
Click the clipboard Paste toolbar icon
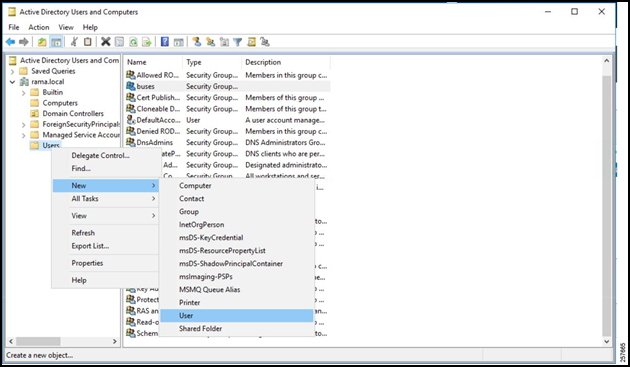88,42
